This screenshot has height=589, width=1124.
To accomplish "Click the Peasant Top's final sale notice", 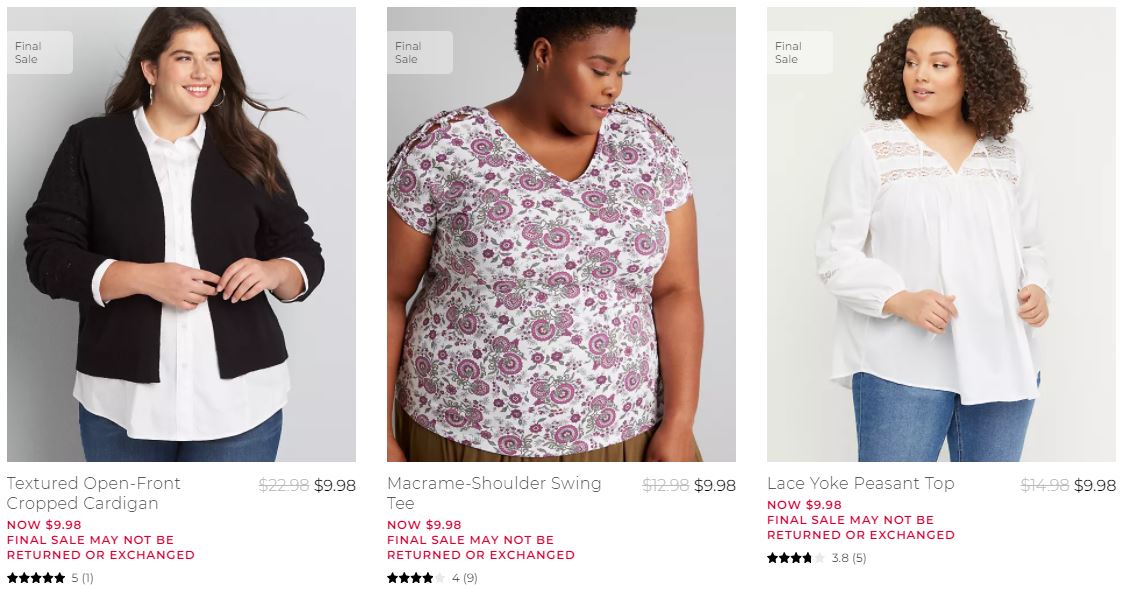I will (x=860, y=527).
